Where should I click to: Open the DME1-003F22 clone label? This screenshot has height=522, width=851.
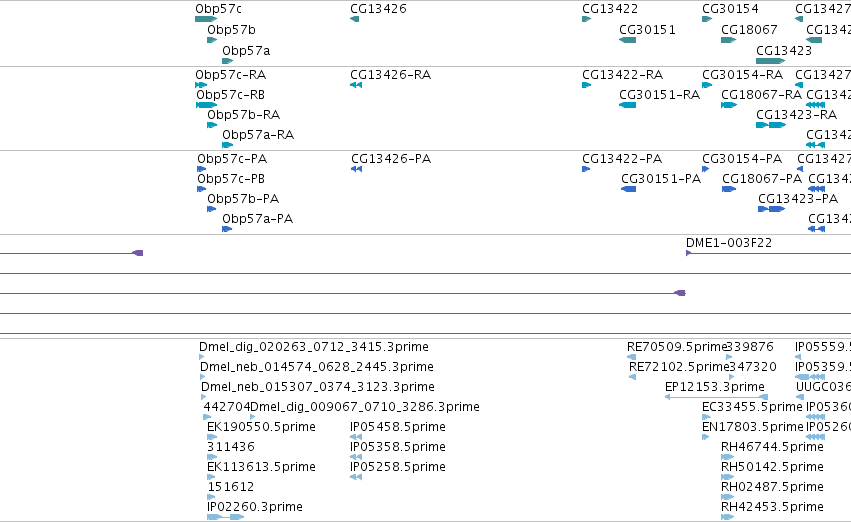click(x=729, y=243)
